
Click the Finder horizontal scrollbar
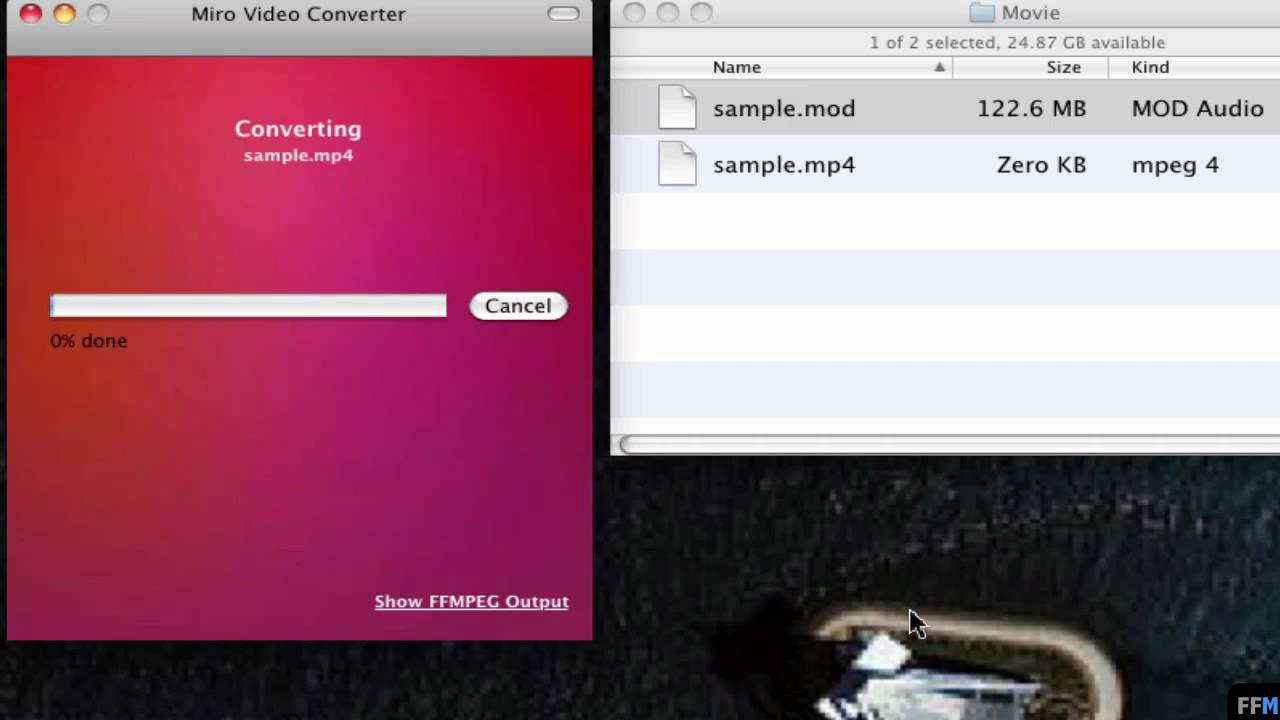949,445
